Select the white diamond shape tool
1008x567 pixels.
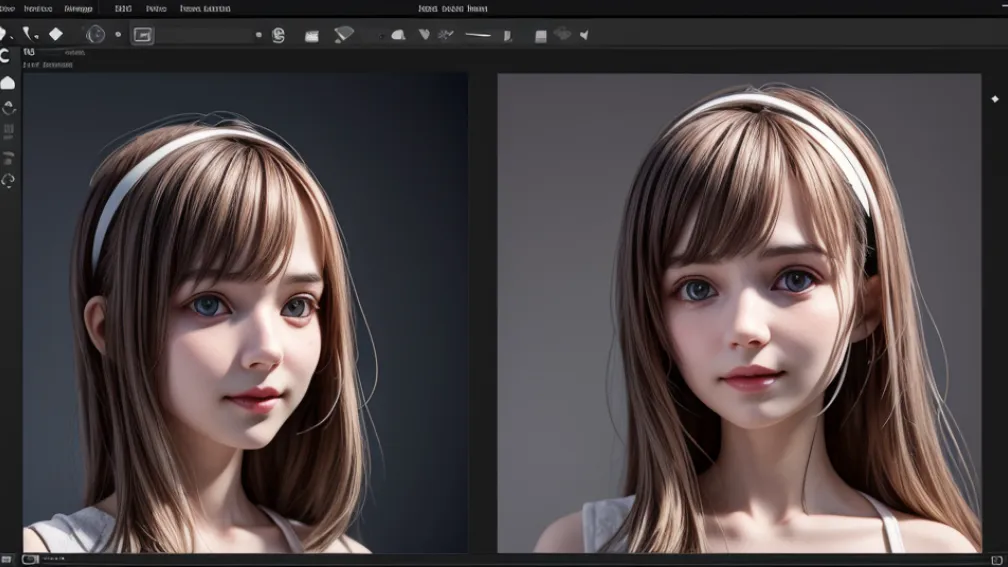(56, 34)
